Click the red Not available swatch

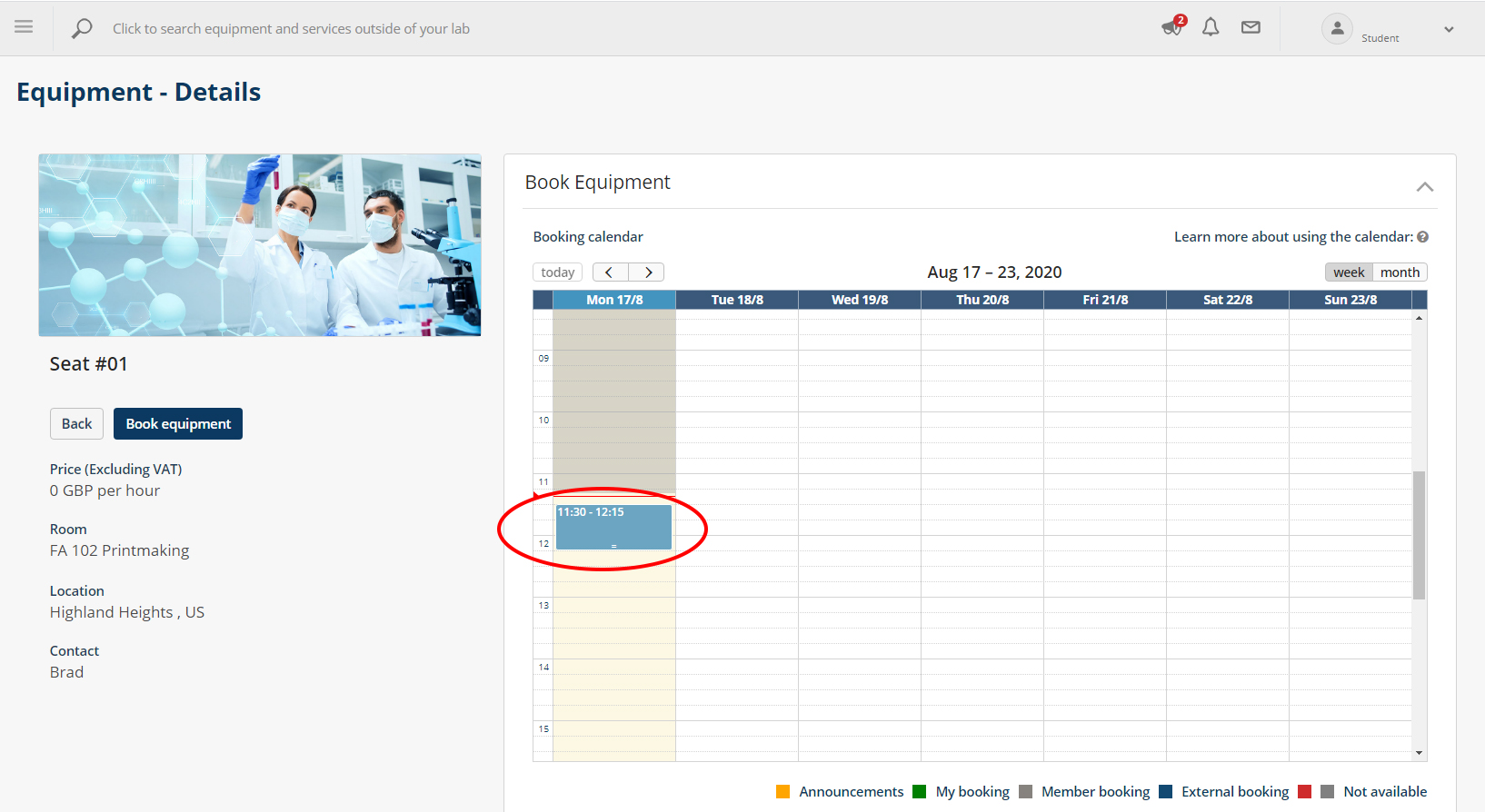click(x=1304, y=791)
